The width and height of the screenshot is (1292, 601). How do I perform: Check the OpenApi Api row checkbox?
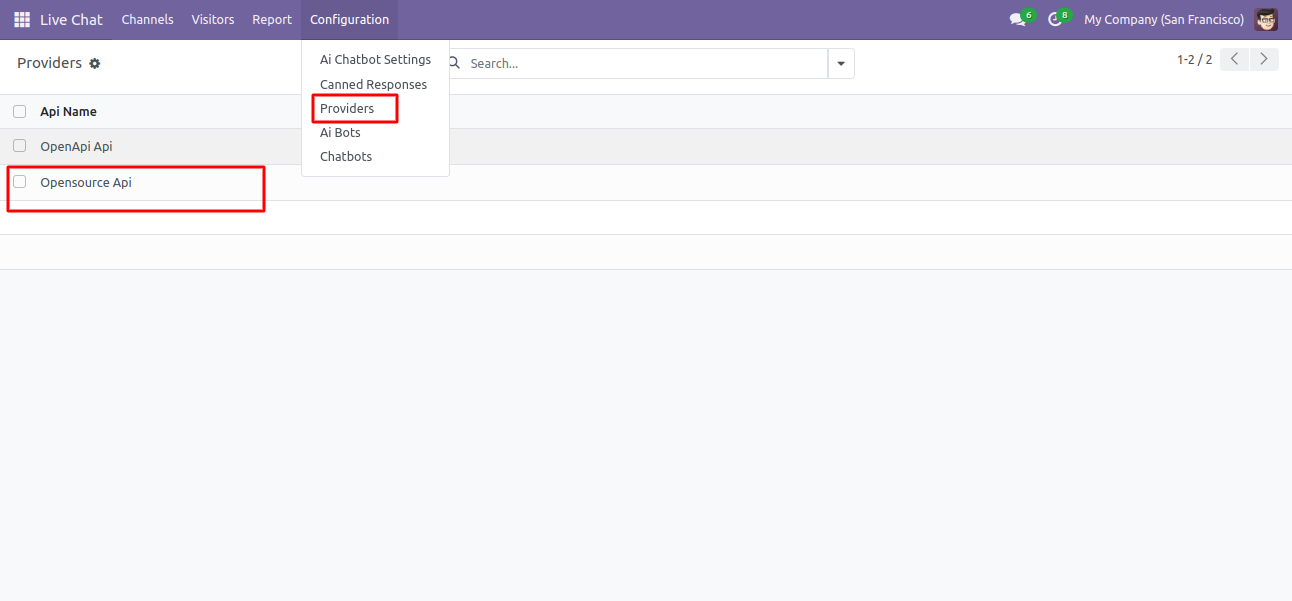pyautogui.click(x=20, y=146)
